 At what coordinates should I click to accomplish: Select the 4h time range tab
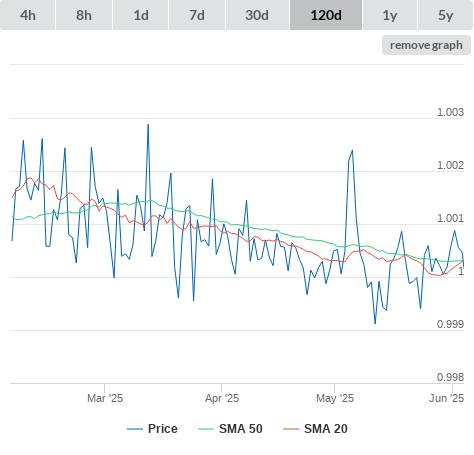coord(28,15)
